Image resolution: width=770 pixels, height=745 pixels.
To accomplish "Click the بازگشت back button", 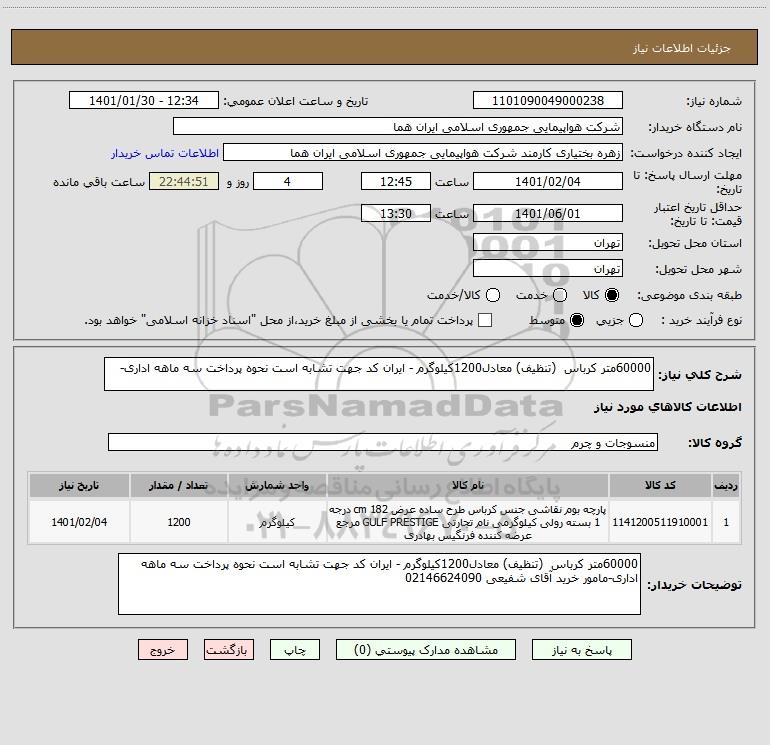I will pos(229,650).
